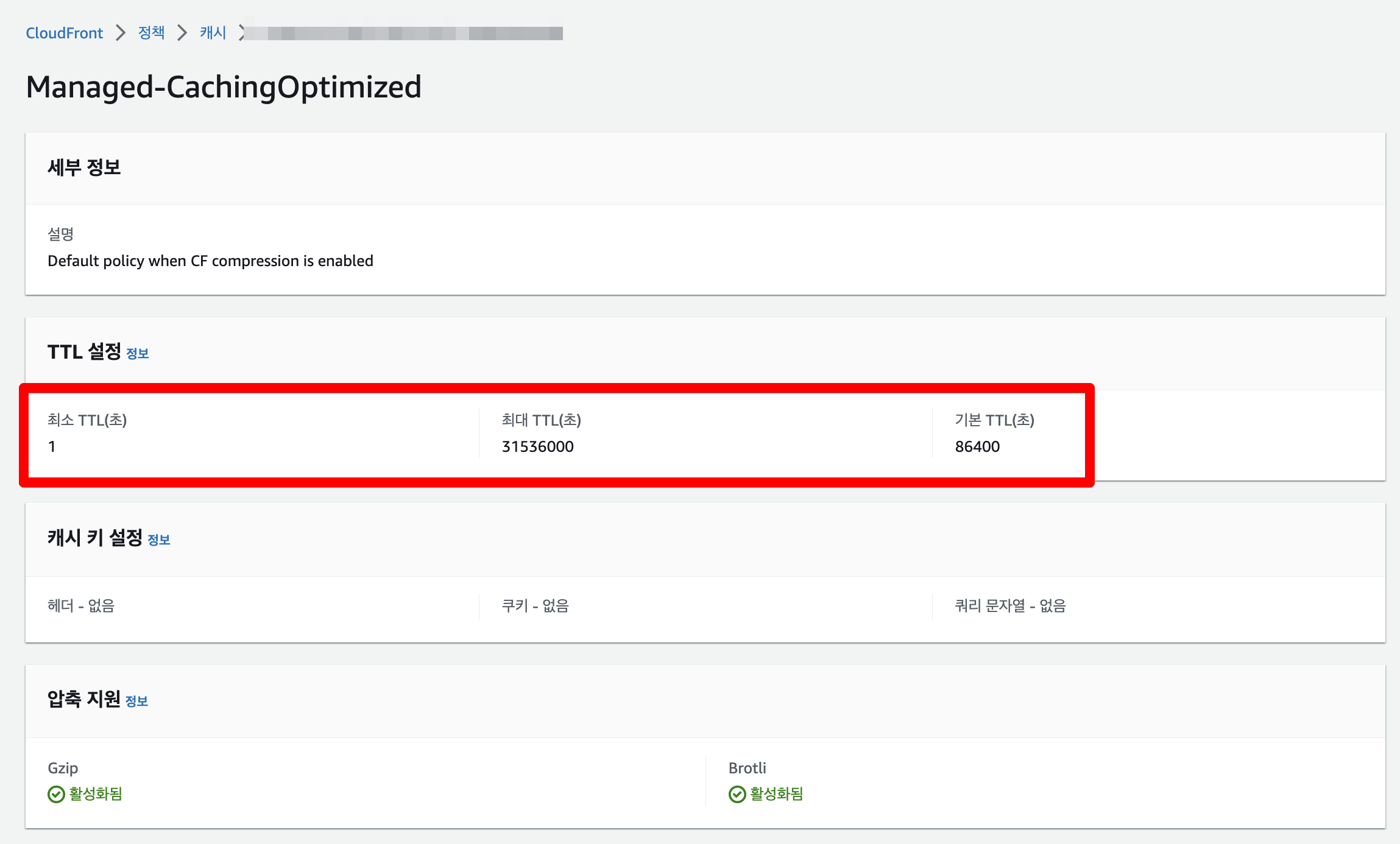The width and height of the screenshot is (1400, 844).
Task: Open the 정보 link next to TTL 설정
Action: point(138,353)
